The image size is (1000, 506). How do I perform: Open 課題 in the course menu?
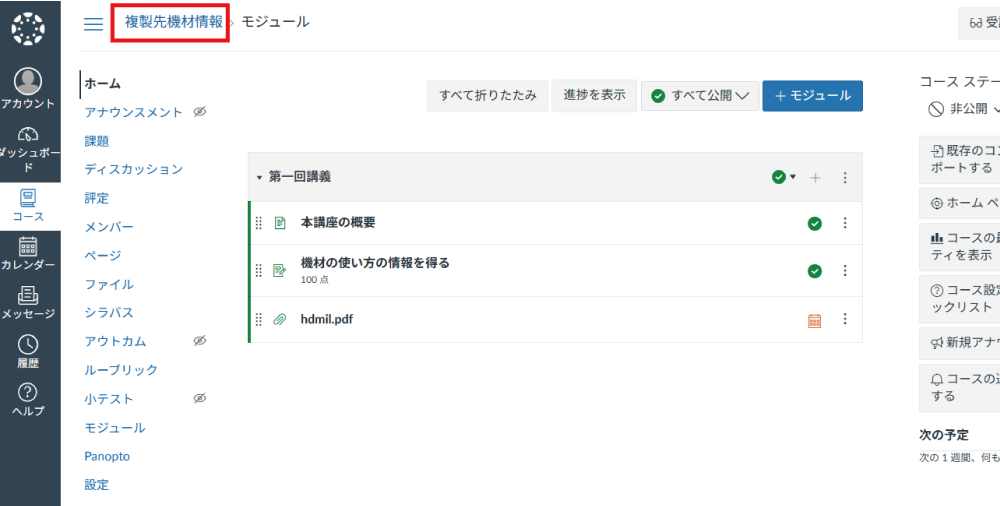coord(96,141)
